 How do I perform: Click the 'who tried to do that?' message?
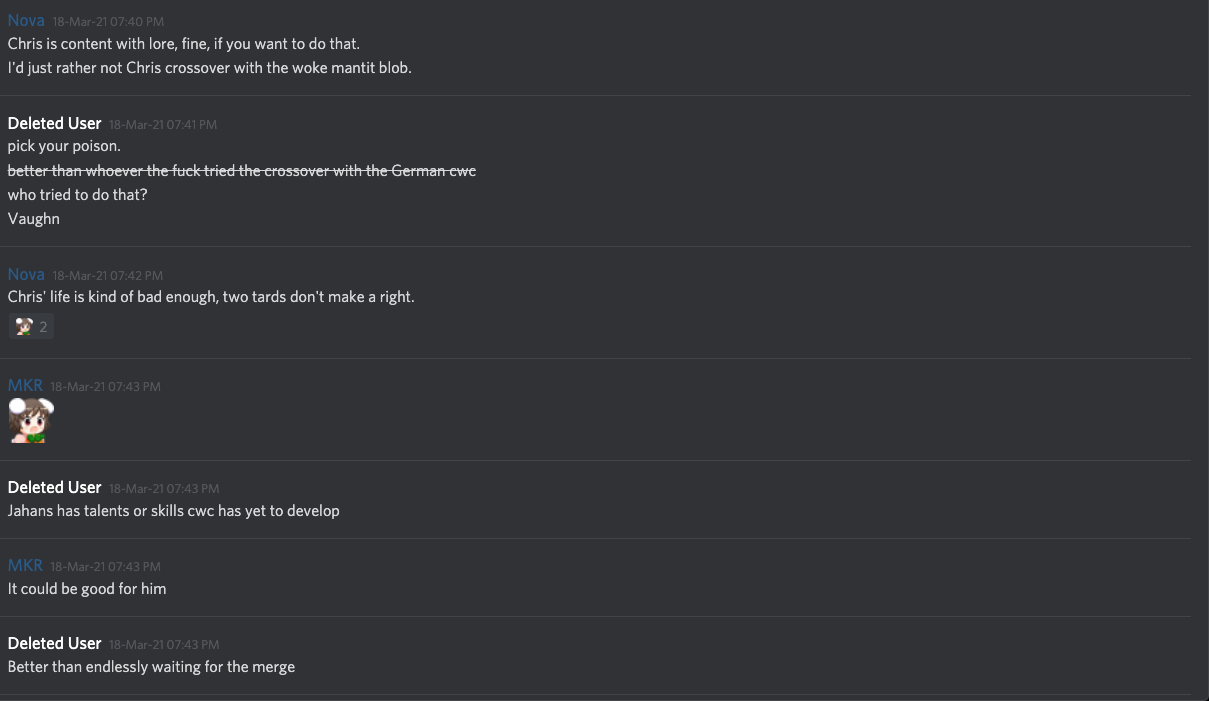[x=77, y=195]
